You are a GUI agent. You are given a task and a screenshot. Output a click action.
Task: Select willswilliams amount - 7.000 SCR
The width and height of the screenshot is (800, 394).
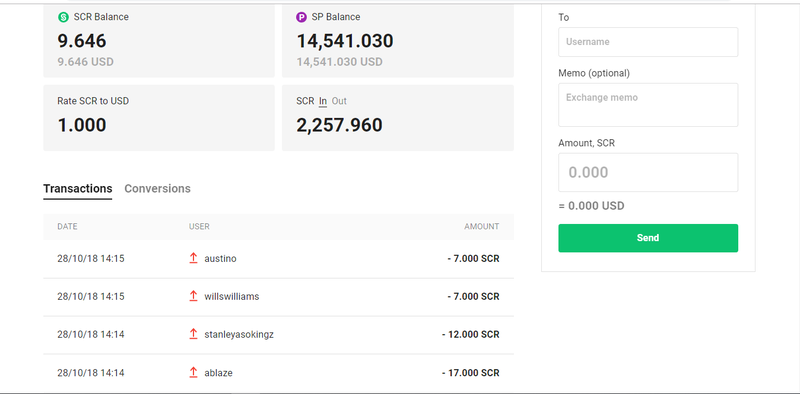click(x=473, y=297)
